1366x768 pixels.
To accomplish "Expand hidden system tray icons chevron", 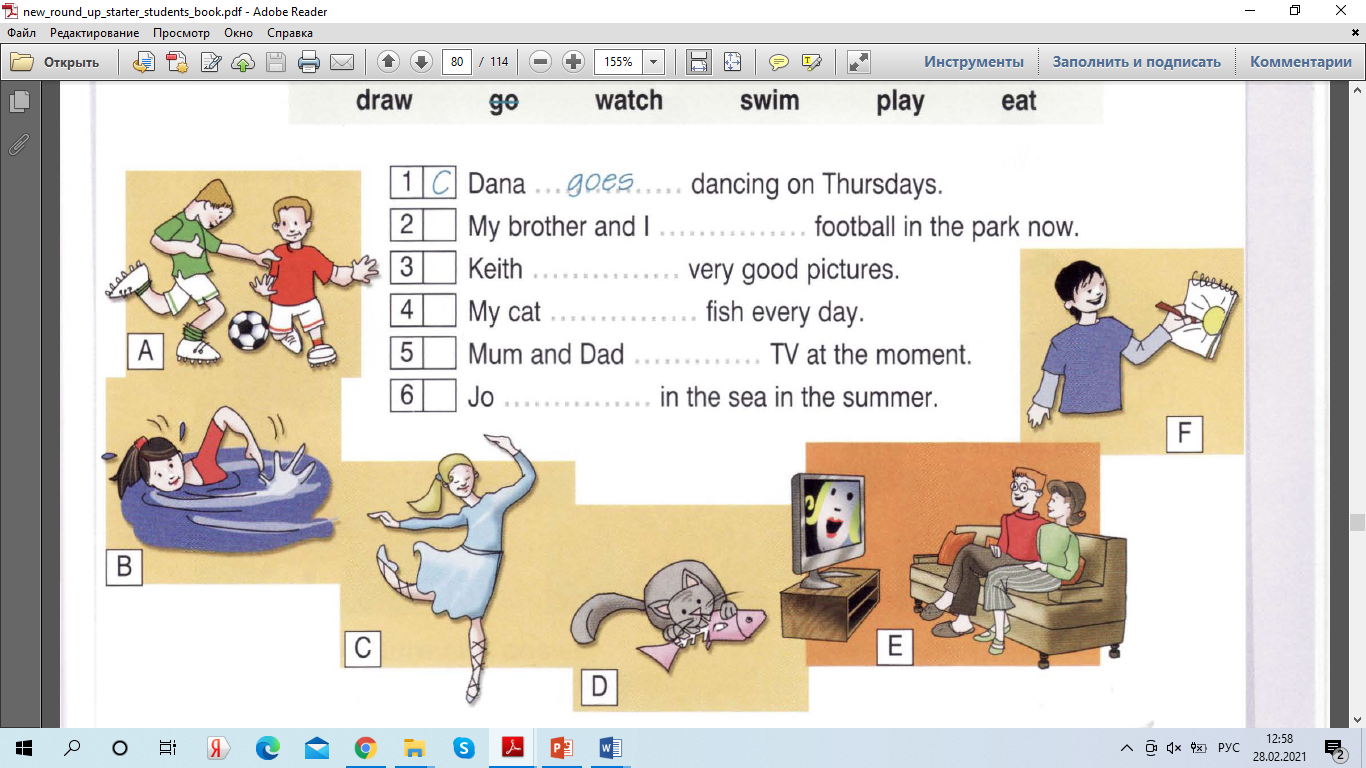I will coord(1127,748).
